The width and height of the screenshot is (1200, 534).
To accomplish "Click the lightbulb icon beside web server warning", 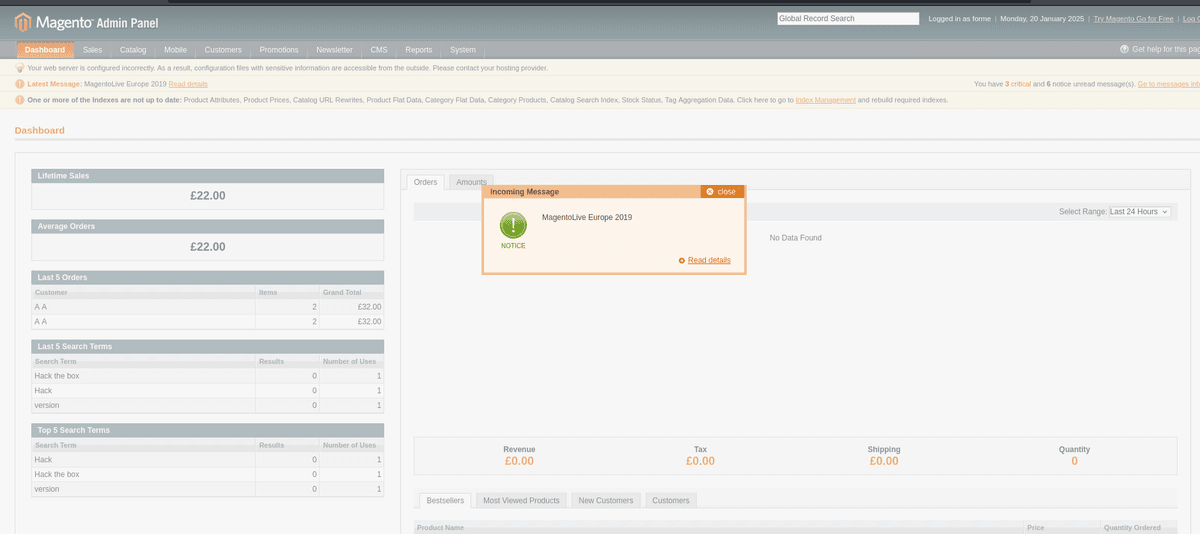I will tap(20, 68).
